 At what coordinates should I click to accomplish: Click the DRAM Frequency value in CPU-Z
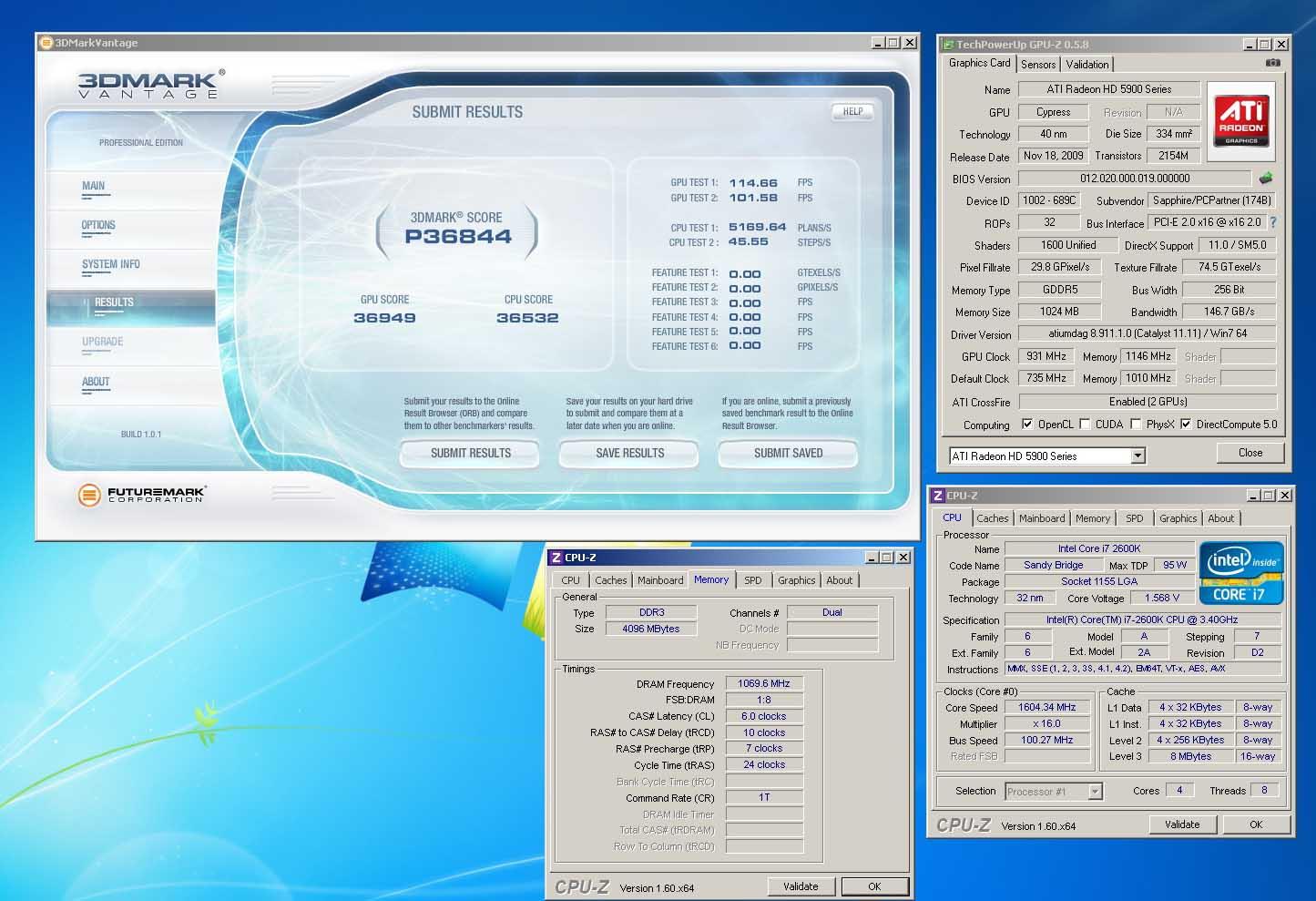click(764, 683)
